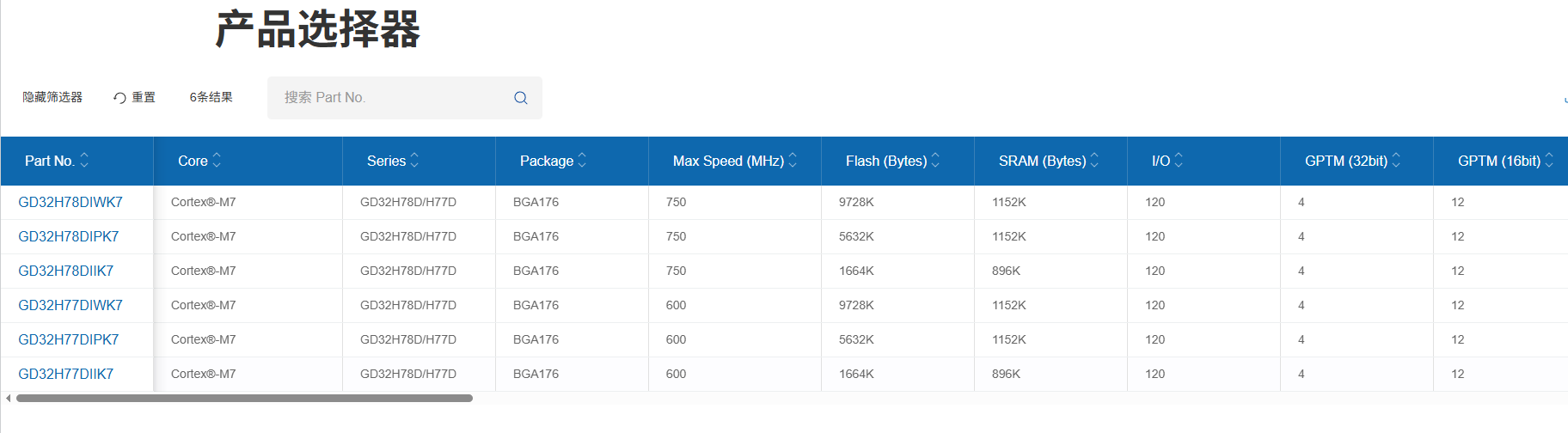Sort table by Core column

(x=217, y=161)
